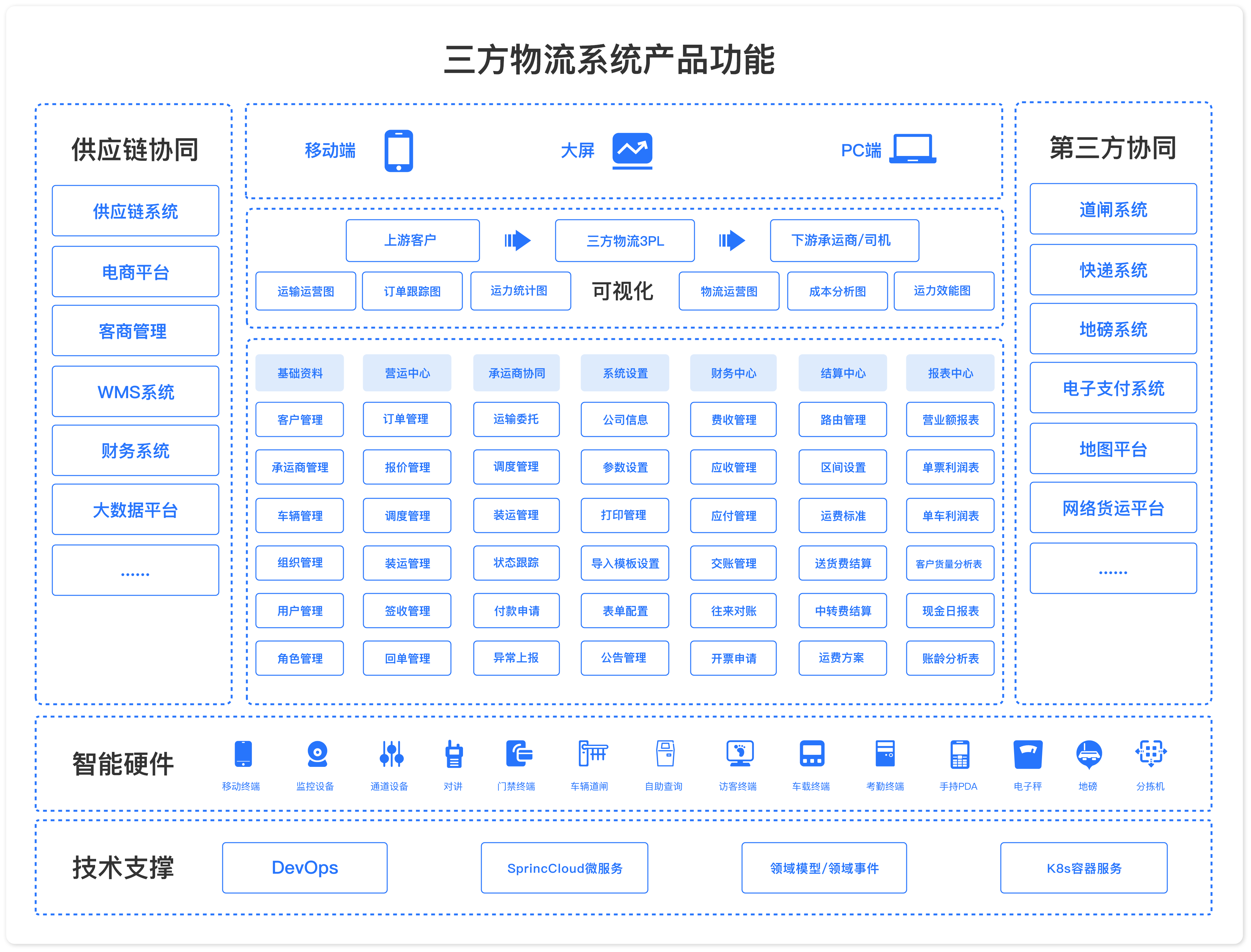Select the 电子秤 scale icon
The height and width of the screenshot is (952, 1251).
(x=1028, y=754)
